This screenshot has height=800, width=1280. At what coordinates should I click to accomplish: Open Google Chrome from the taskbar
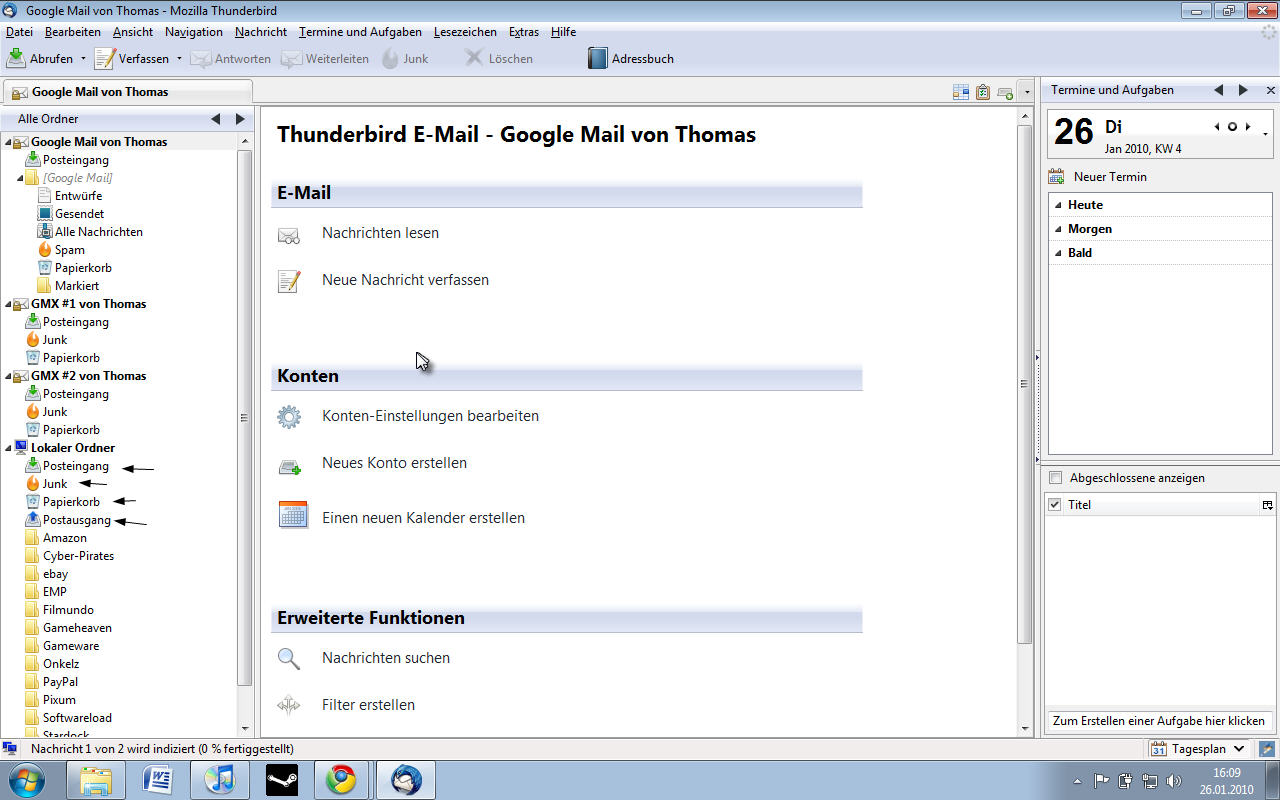[341, 779]
